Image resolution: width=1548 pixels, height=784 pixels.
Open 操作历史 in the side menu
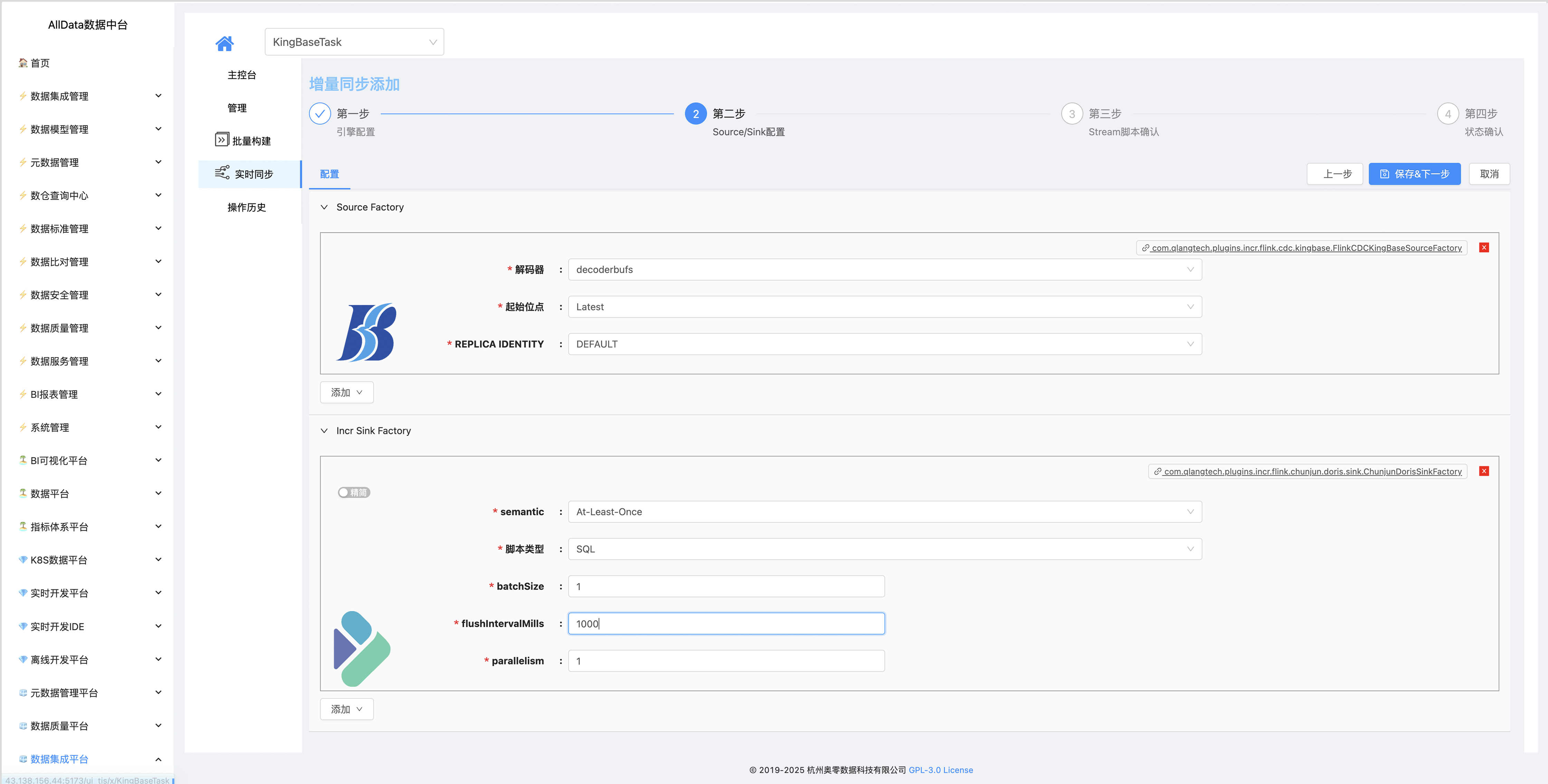[246, 207]
